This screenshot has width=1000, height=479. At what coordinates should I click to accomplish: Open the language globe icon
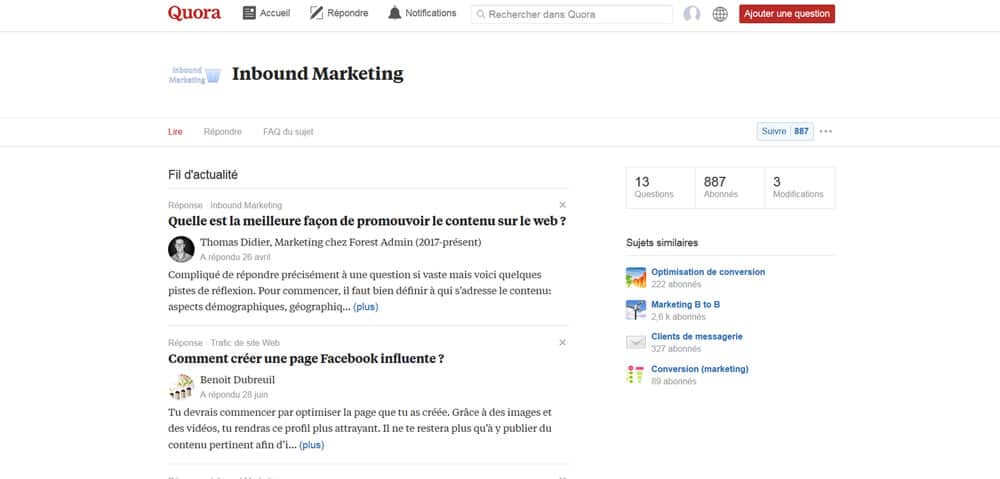720,14
